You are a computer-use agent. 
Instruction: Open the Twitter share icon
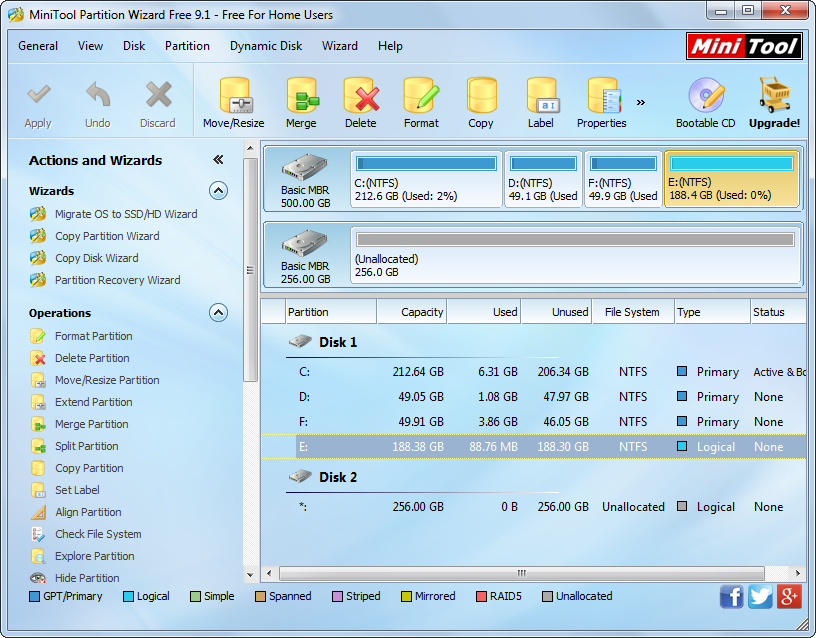[760, 596]
